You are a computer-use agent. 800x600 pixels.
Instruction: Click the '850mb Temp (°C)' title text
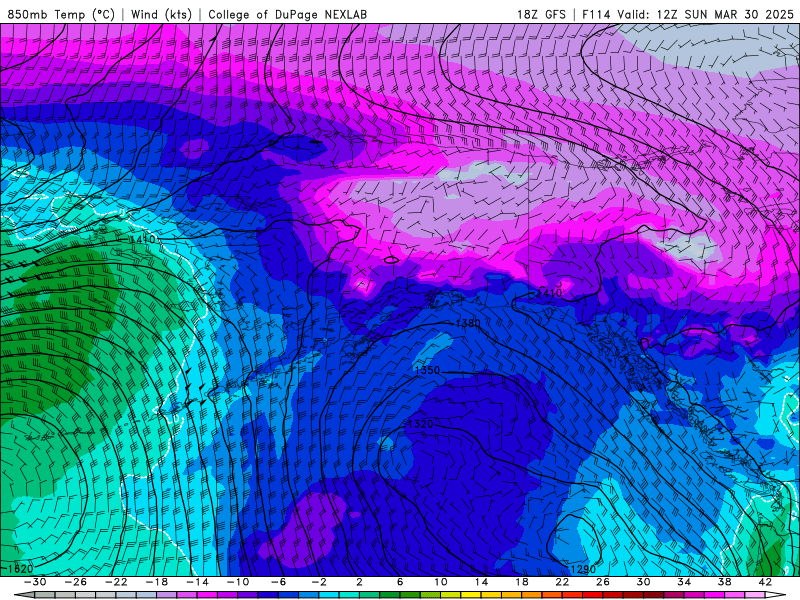61,15
